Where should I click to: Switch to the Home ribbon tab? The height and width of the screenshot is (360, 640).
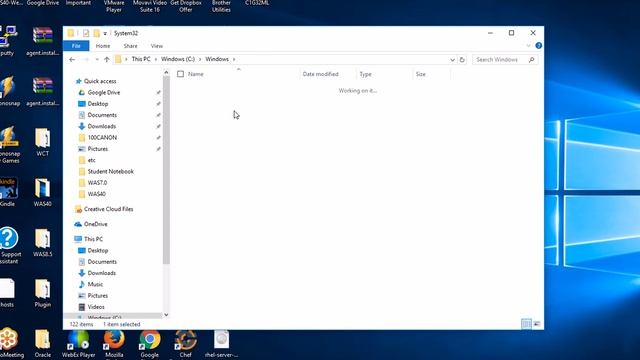point(103,46)
